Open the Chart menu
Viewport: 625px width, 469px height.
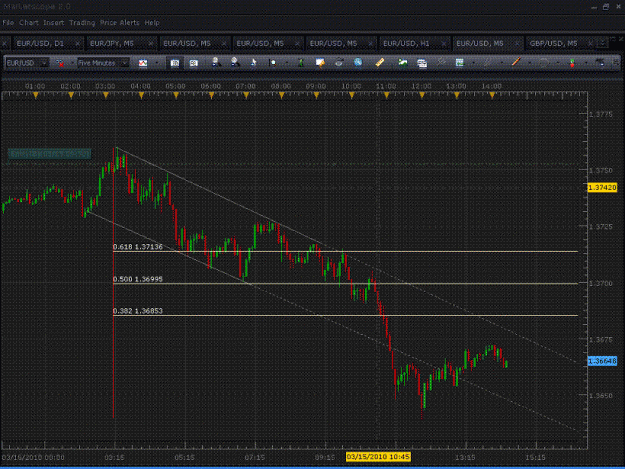[x=29, y=23]
